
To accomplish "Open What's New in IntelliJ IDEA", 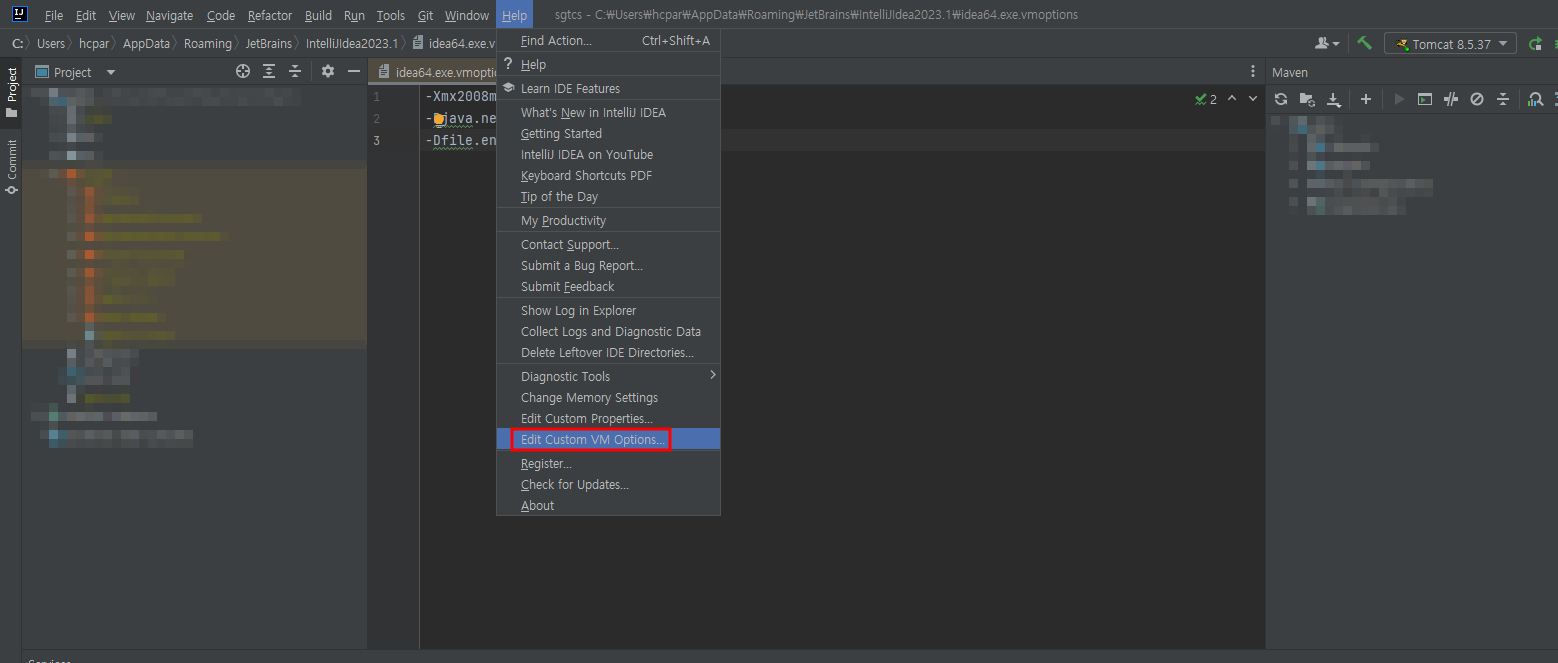I will pyautogui.click(x=608, y=112).
